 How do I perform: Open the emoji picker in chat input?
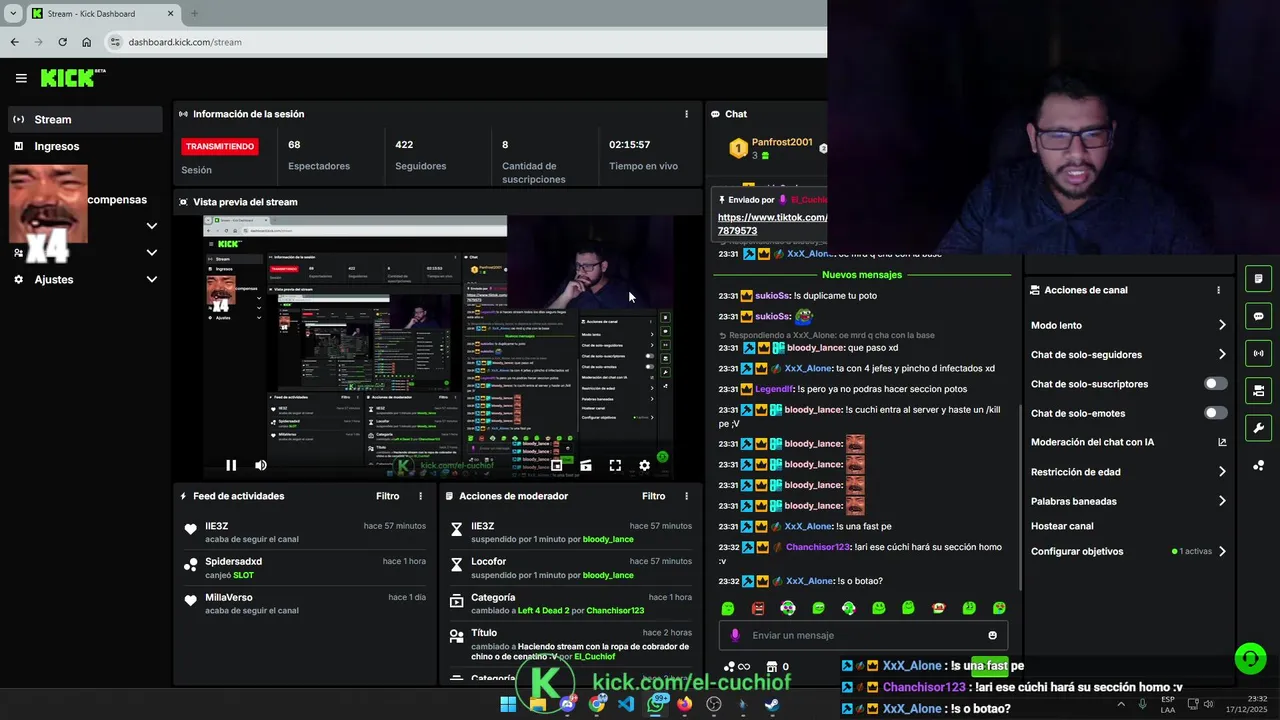pyautogui.click(x=992, y=635)
